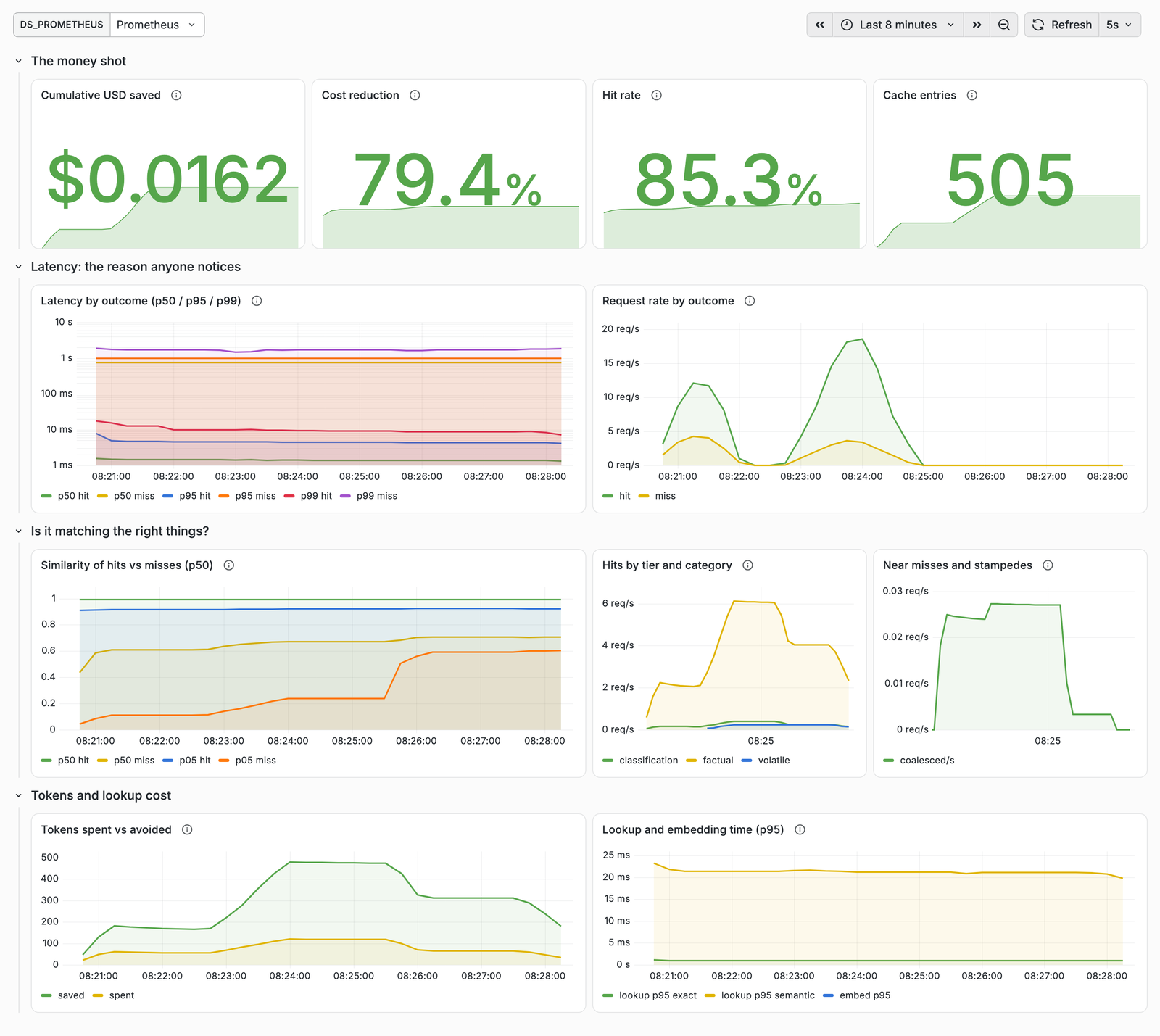Click Latency by outcome panel title
The height and width of the screenshot is (1036, 1160).
pyautogui.click(x=141, y=301)
